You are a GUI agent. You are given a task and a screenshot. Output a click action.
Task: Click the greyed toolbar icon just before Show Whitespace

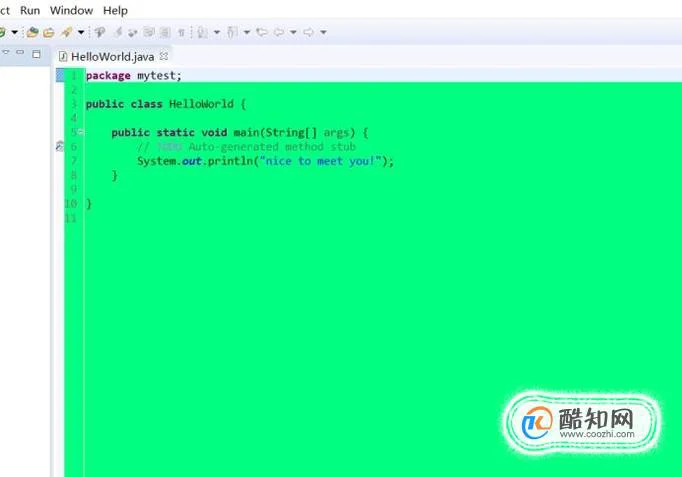[x=165, y=32]
